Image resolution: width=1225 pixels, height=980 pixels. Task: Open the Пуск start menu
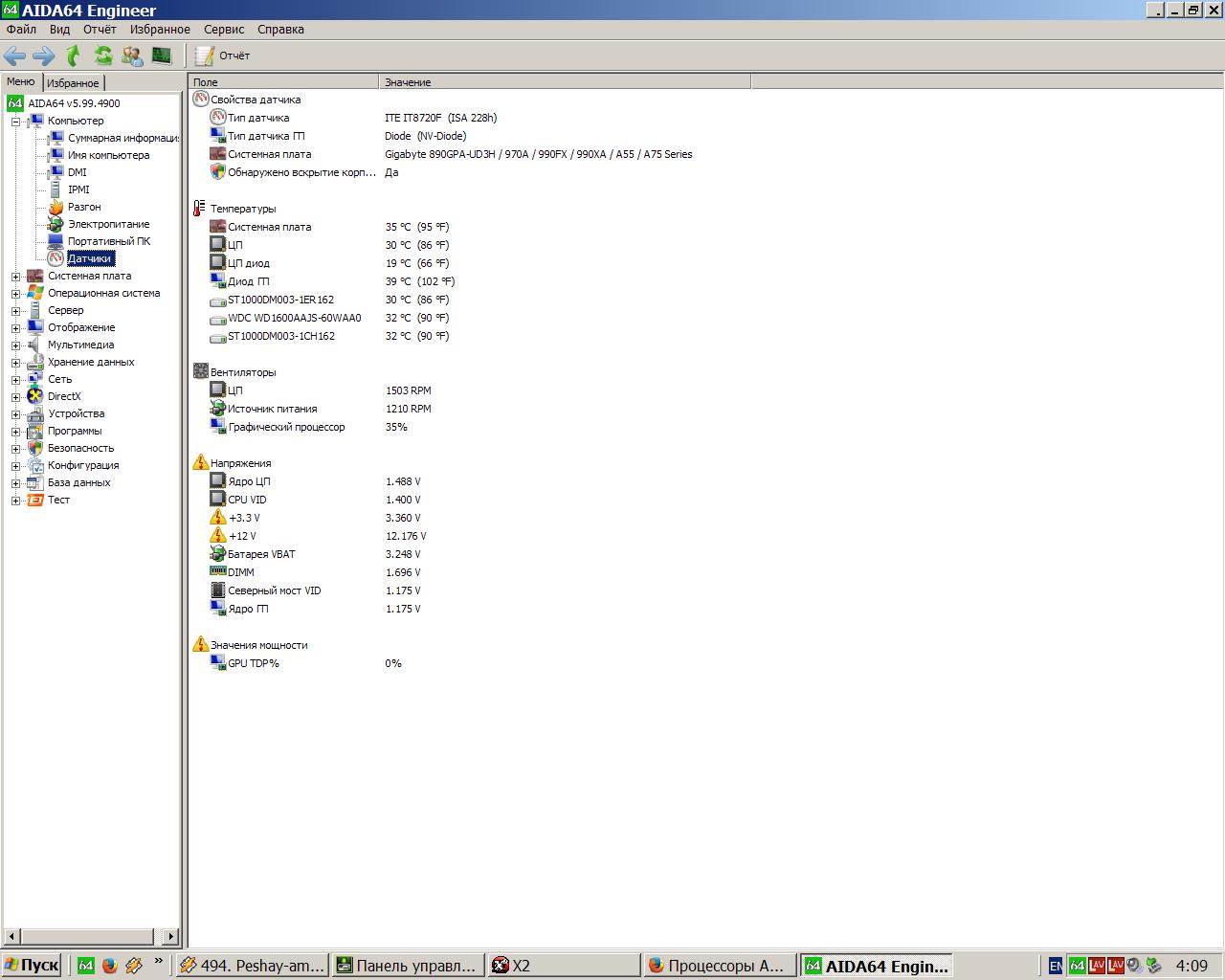coord(32,966)
